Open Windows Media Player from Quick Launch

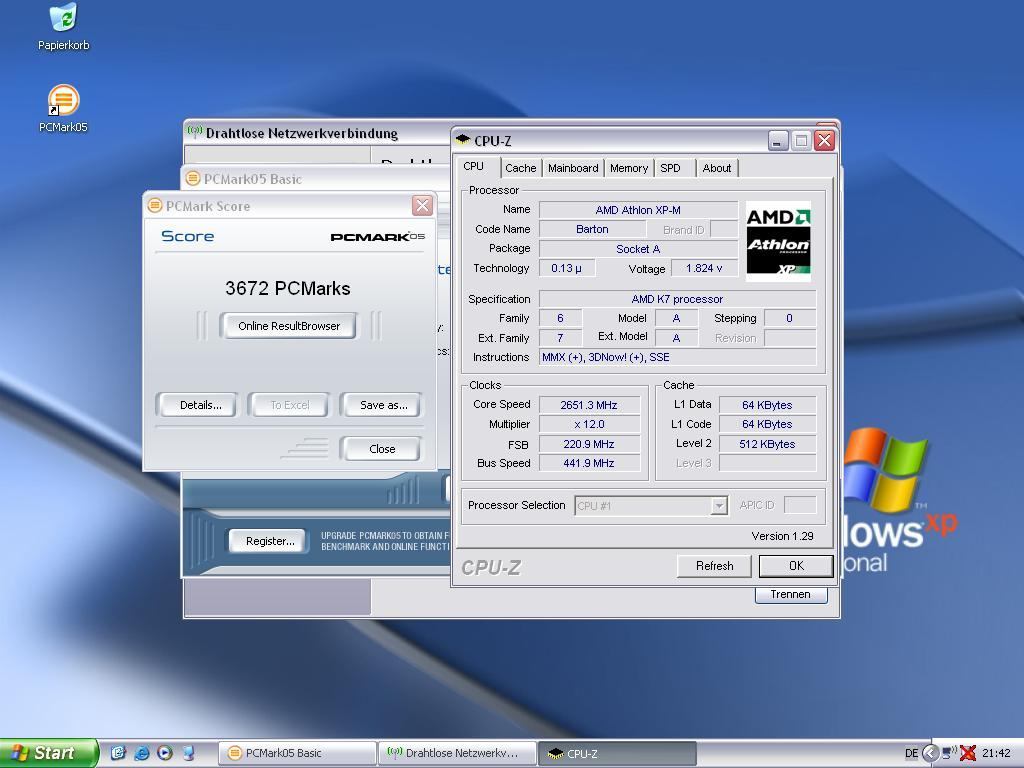coord(165,753)
